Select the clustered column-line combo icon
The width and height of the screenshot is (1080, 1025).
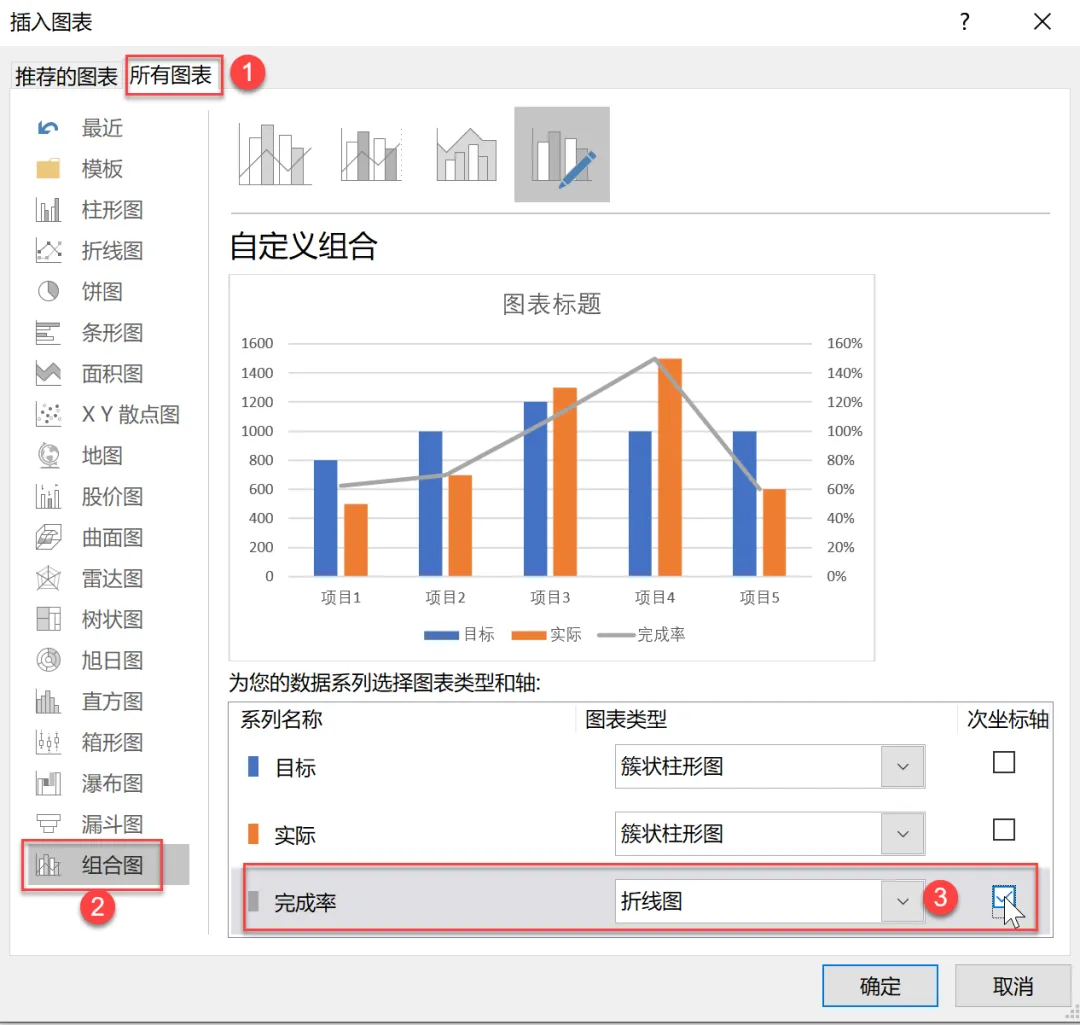(275, 154)
